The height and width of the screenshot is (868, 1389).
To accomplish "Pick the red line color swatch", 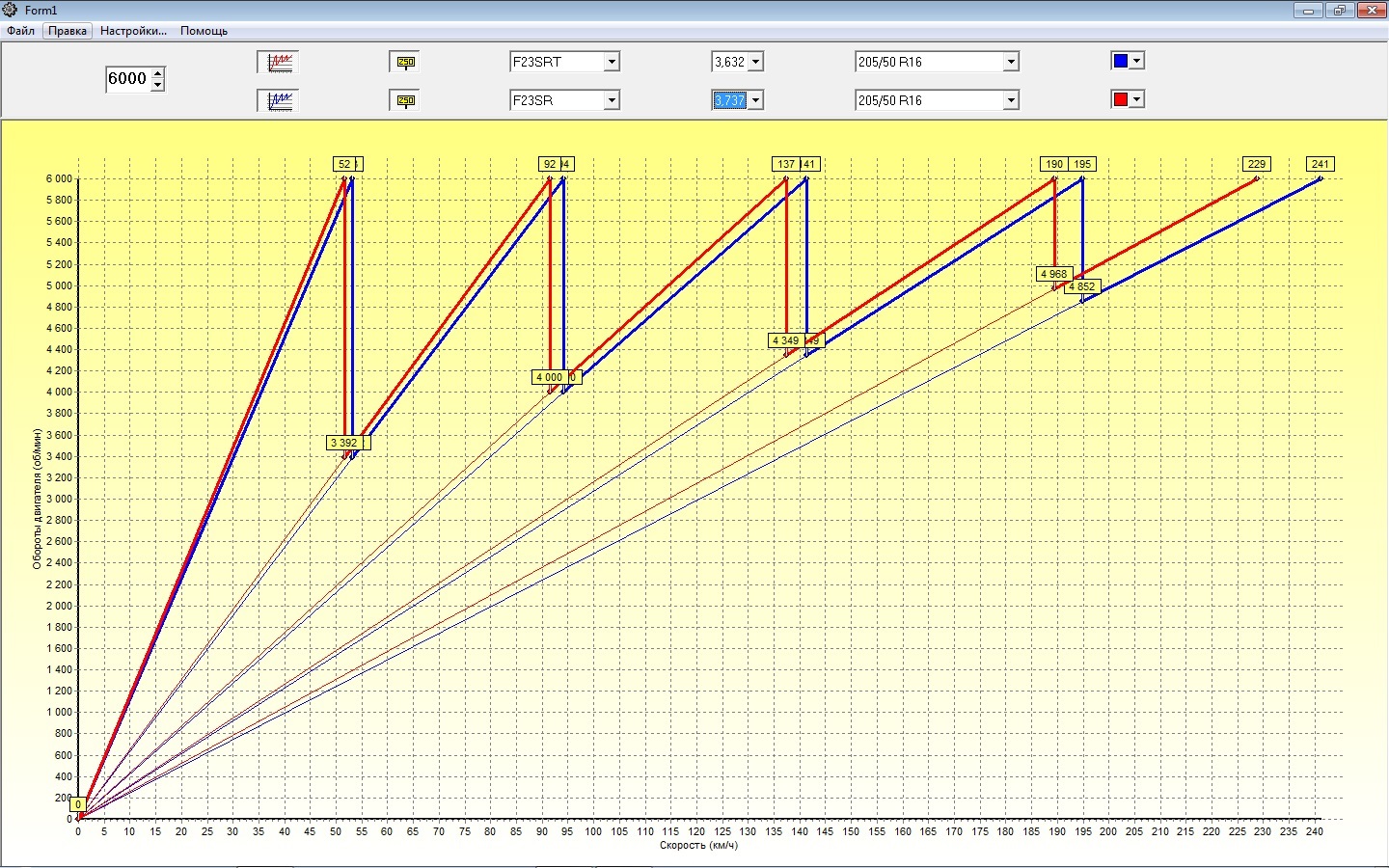I will coord(1121,99).
